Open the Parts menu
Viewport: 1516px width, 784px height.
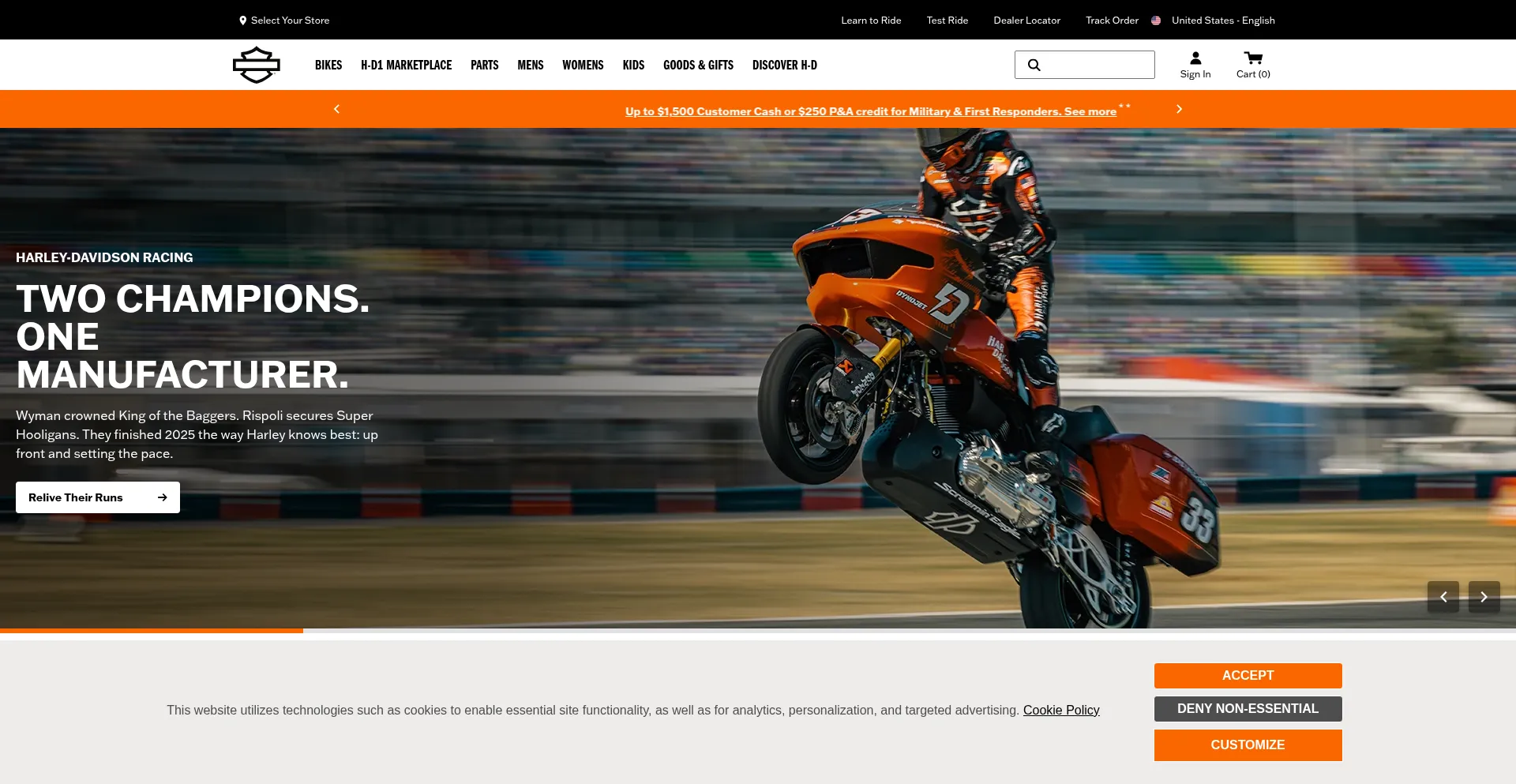[484, 65]
